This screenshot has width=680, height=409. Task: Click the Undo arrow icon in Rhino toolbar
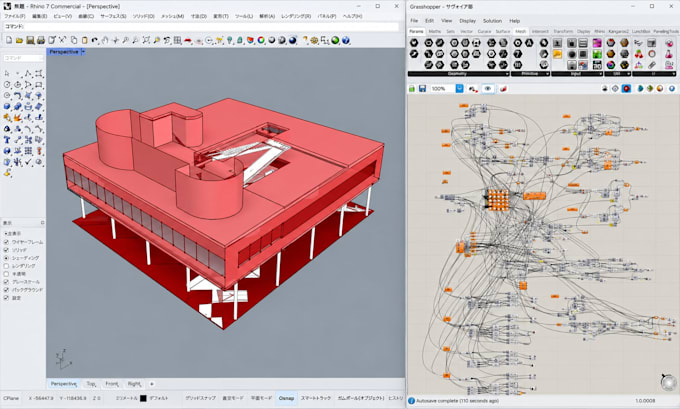click(95, 40)
